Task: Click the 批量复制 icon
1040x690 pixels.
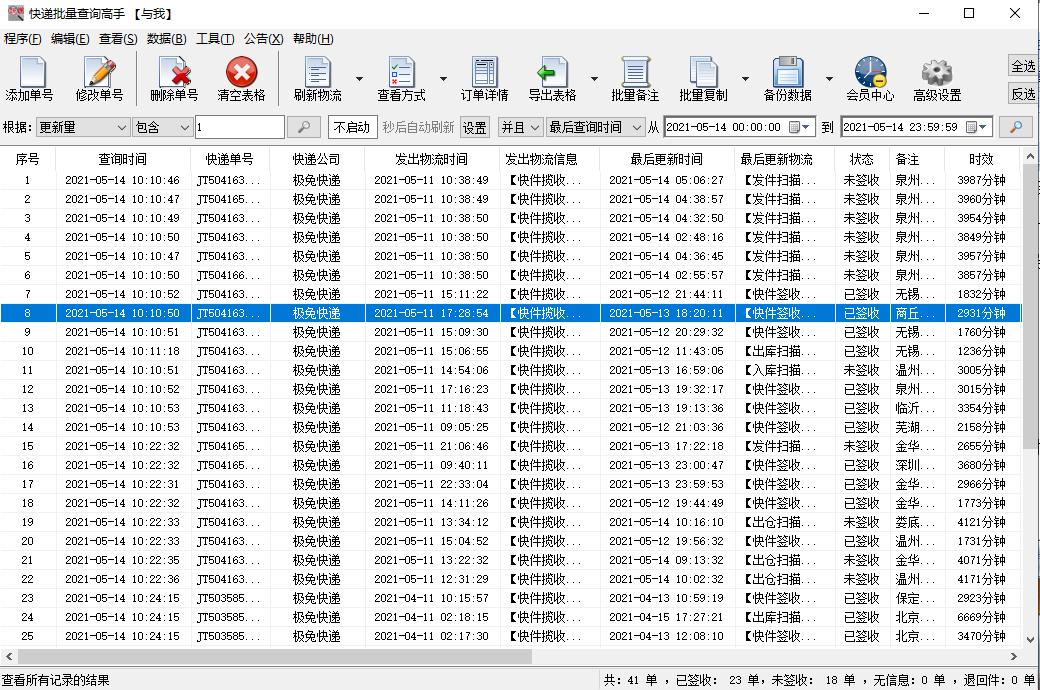Action: click(703, 72)
